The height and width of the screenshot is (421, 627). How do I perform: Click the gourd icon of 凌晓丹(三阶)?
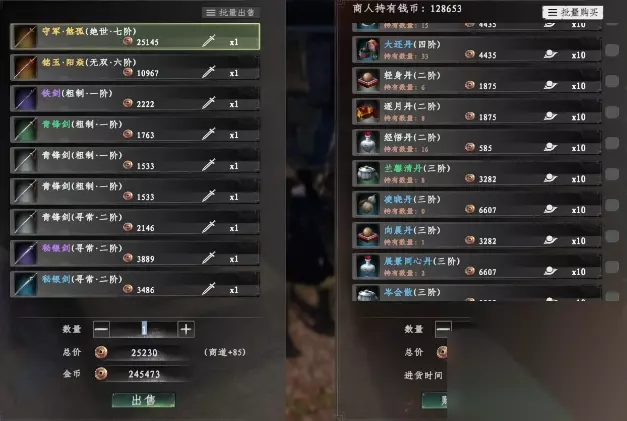click(367, 204)
